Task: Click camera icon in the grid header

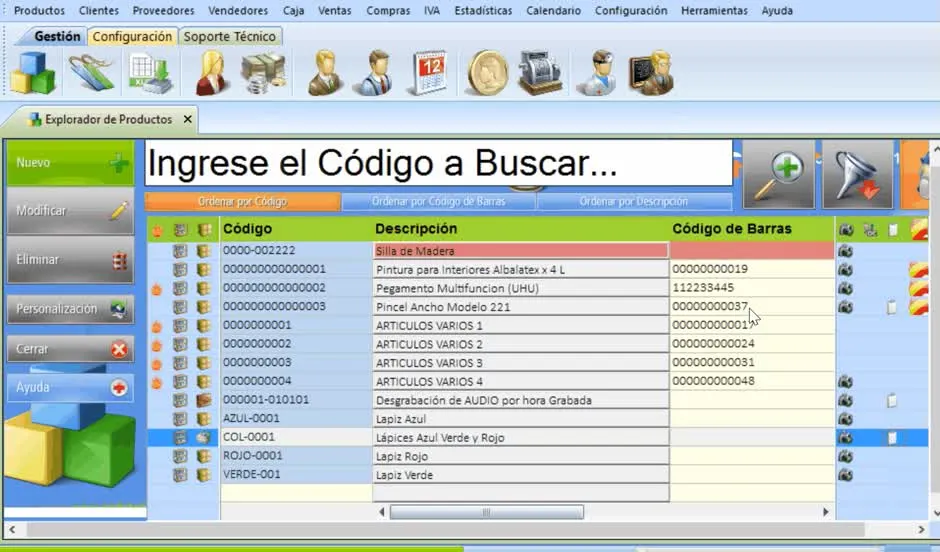Action: 846,230
